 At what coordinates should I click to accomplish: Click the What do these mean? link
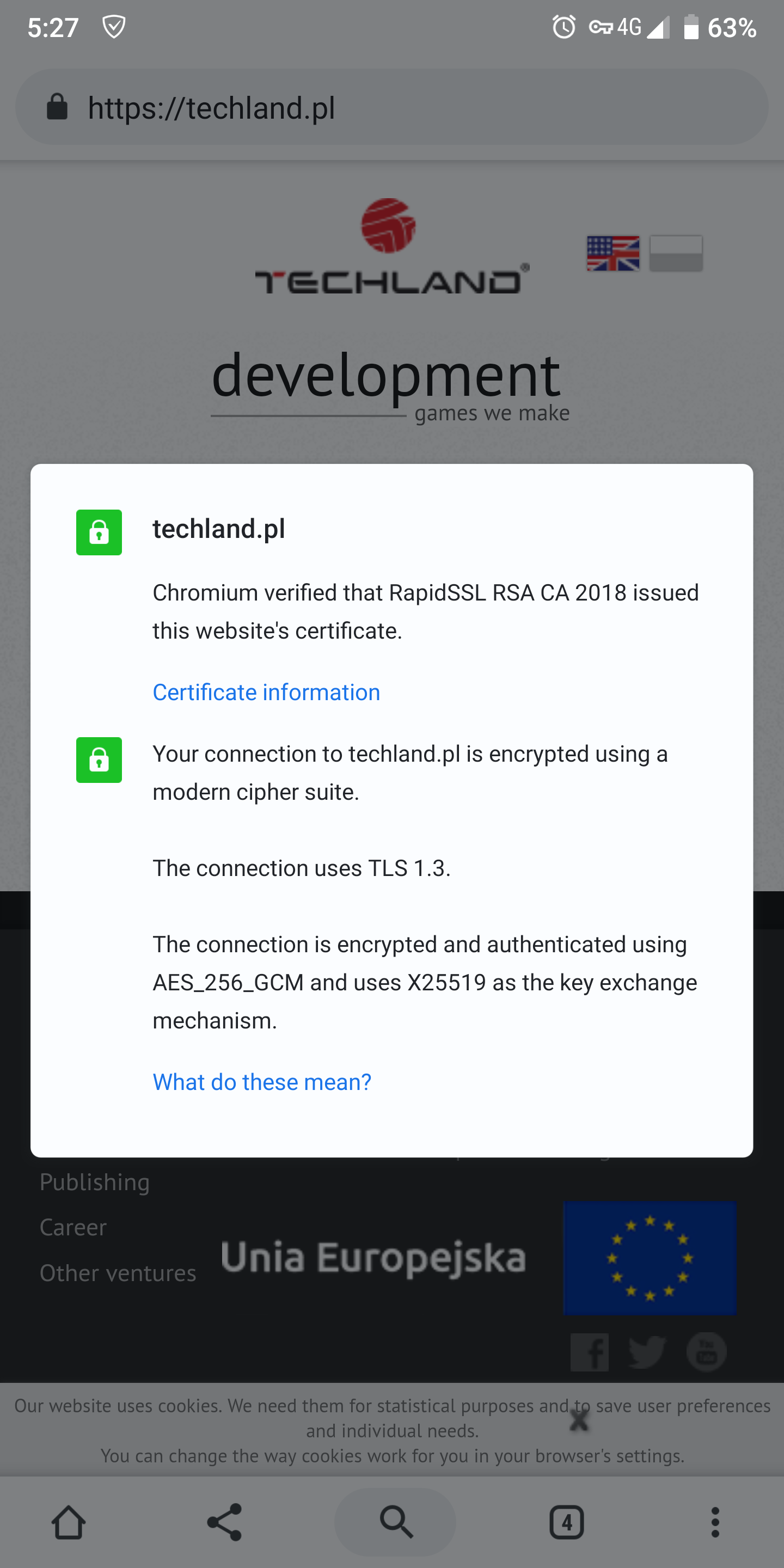[x=261, y=1082]
